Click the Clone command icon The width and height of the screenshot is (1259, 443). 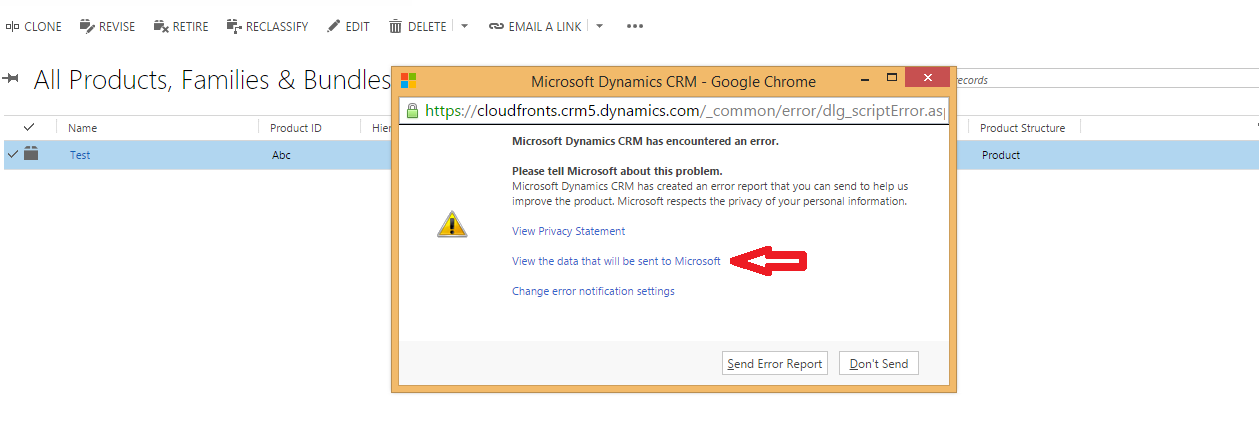point(12,27)
